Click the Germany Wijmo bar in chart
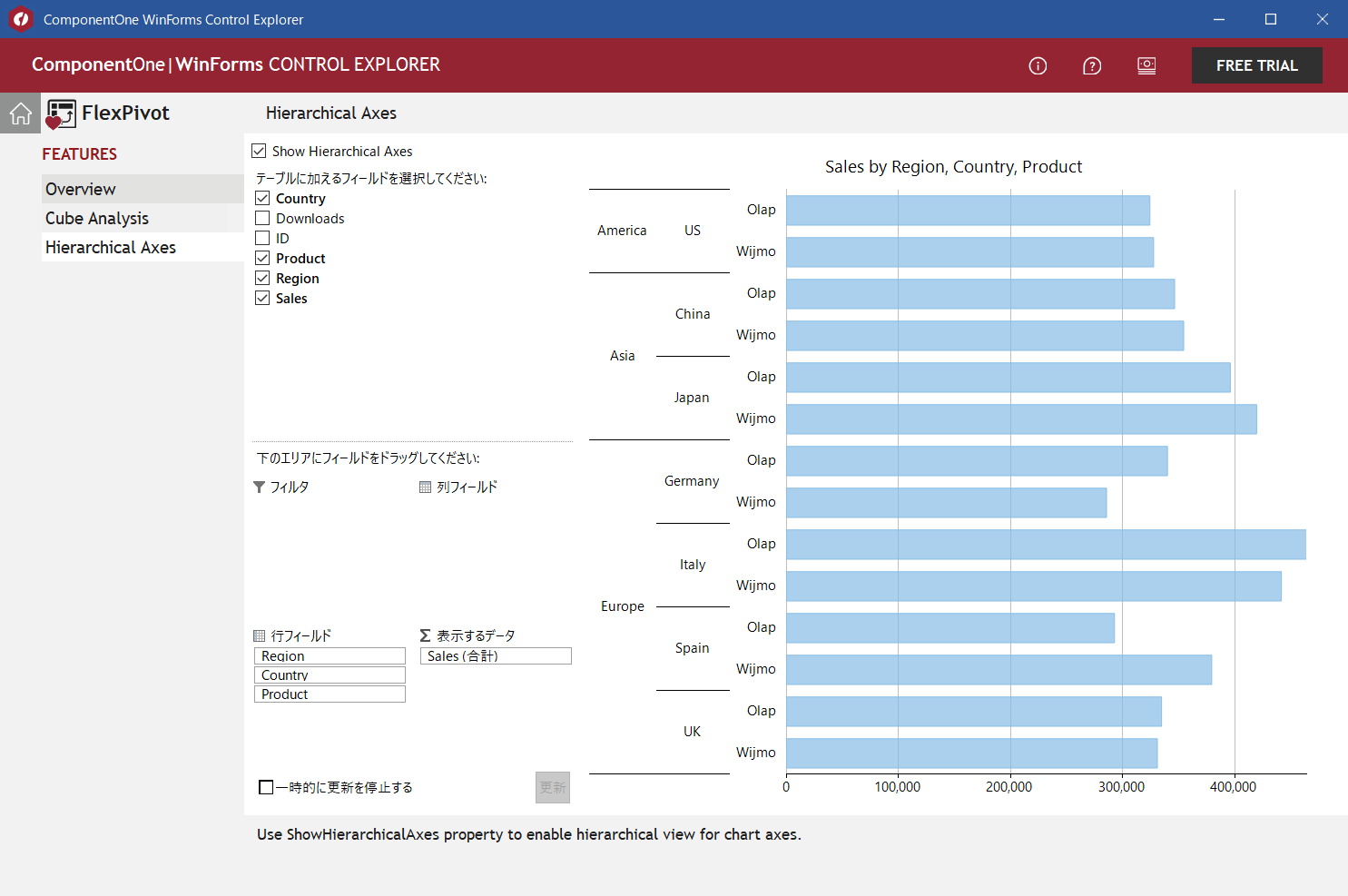 tap(946, 502)
